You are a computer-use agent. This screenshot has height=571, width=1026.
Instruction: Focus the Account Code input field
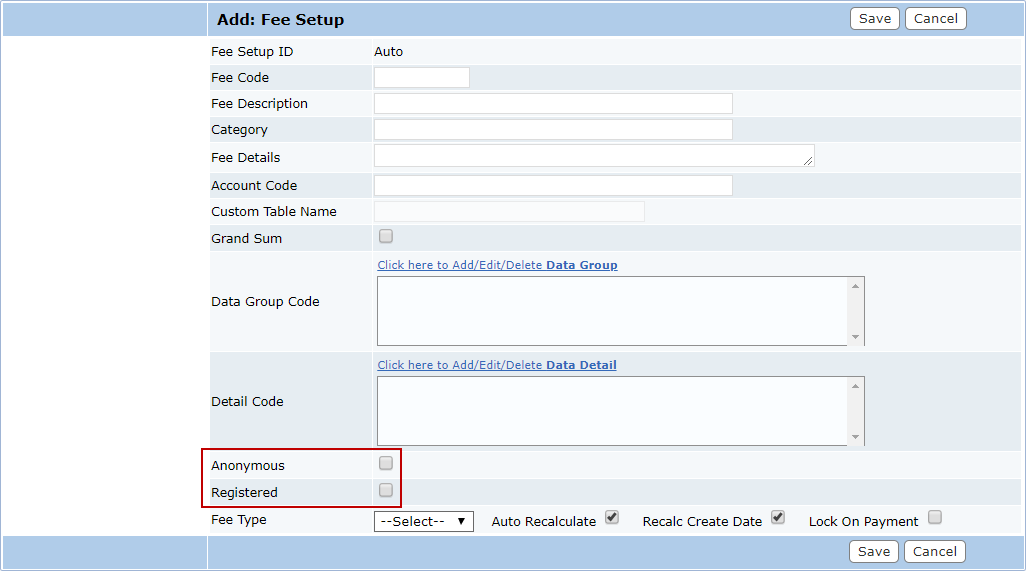click(553, 186)
